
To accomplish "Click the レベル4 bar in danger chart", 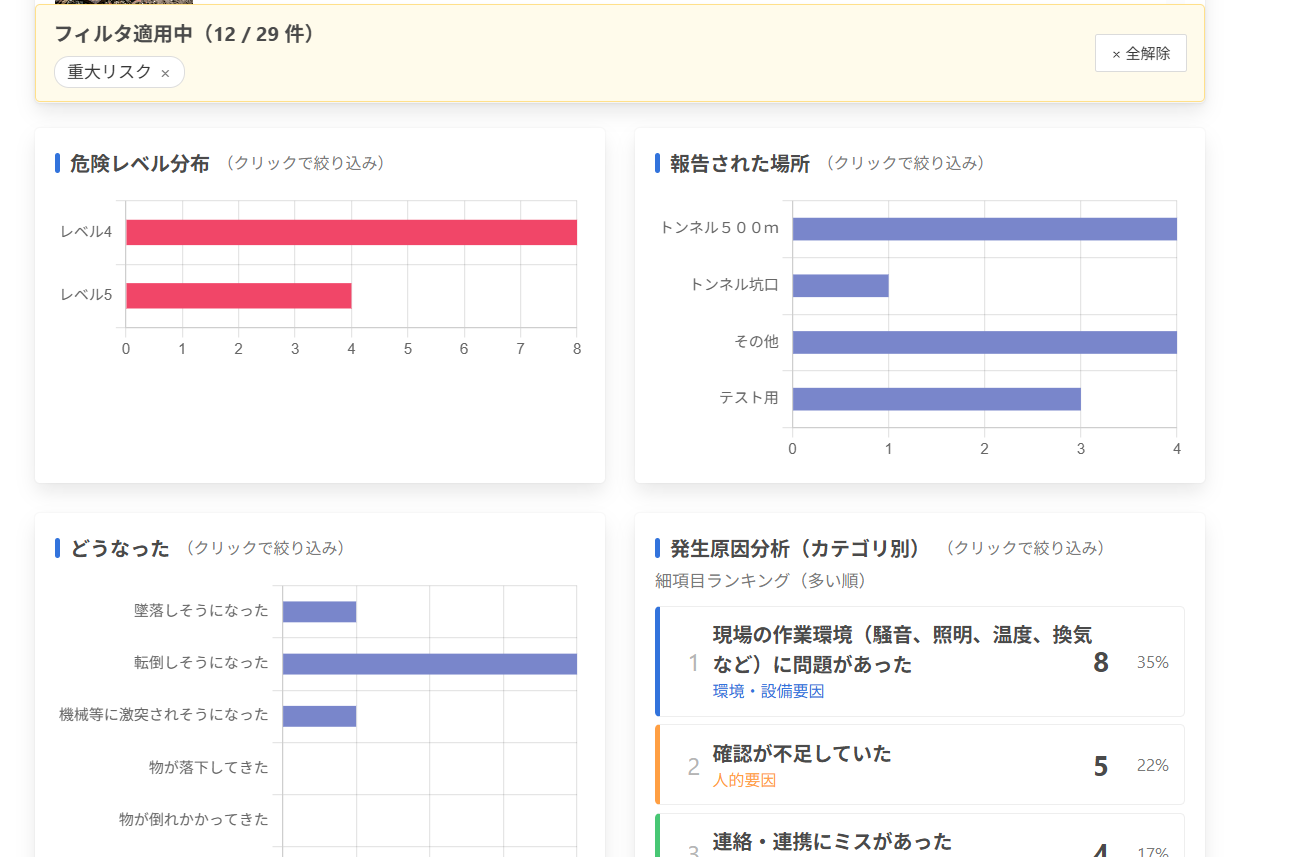I will pyautogui.click(x=351, y=232).
